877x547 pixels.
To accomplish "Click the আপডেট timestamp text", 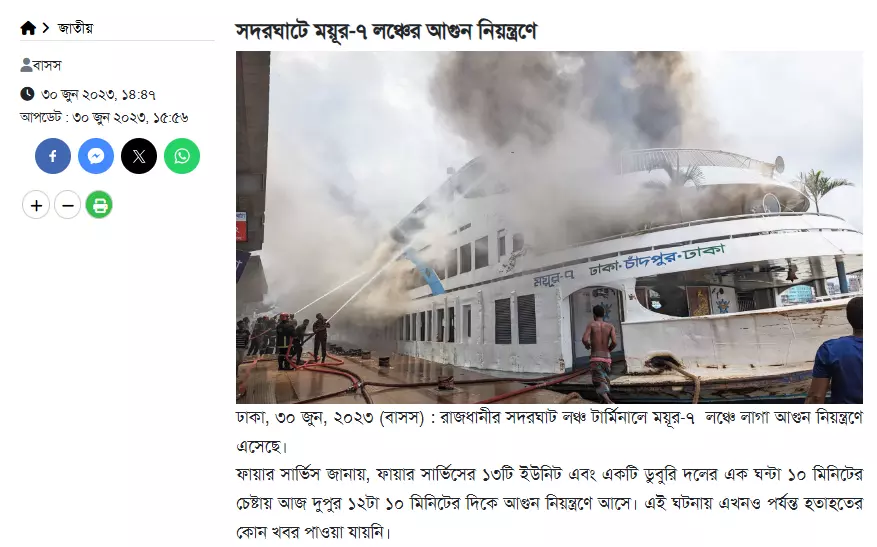I will 104,117.
